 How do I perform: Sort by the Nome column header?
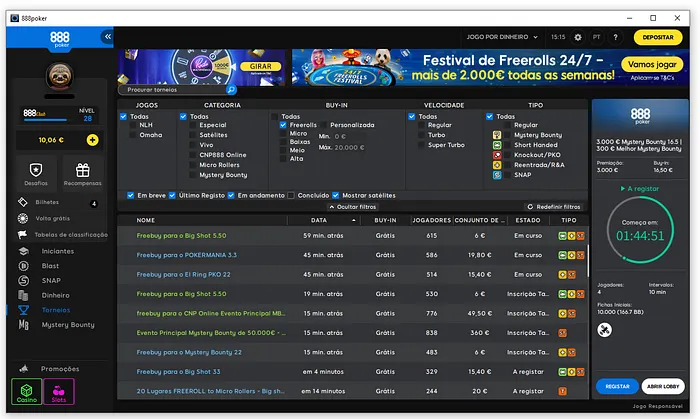click(146, 220)
